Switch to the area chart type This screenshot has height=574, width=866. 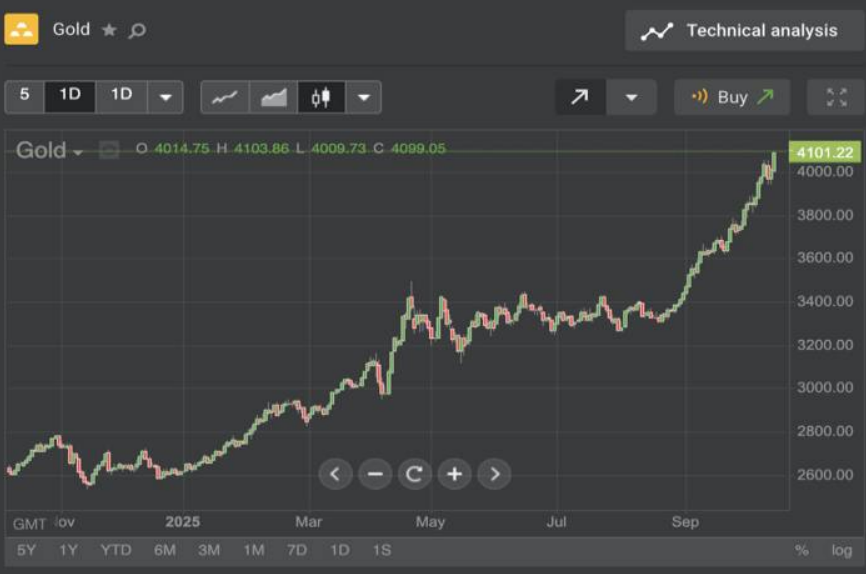click(273, 97)
